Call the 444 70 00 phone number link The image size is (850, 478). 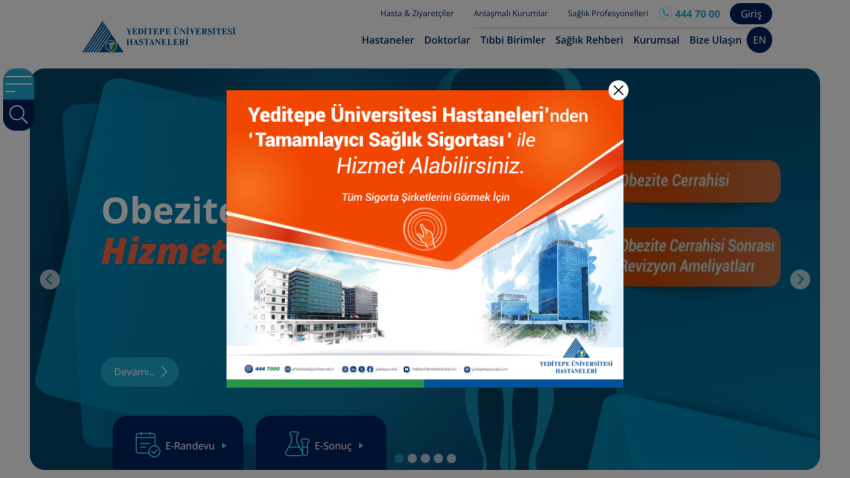[697, 14]
